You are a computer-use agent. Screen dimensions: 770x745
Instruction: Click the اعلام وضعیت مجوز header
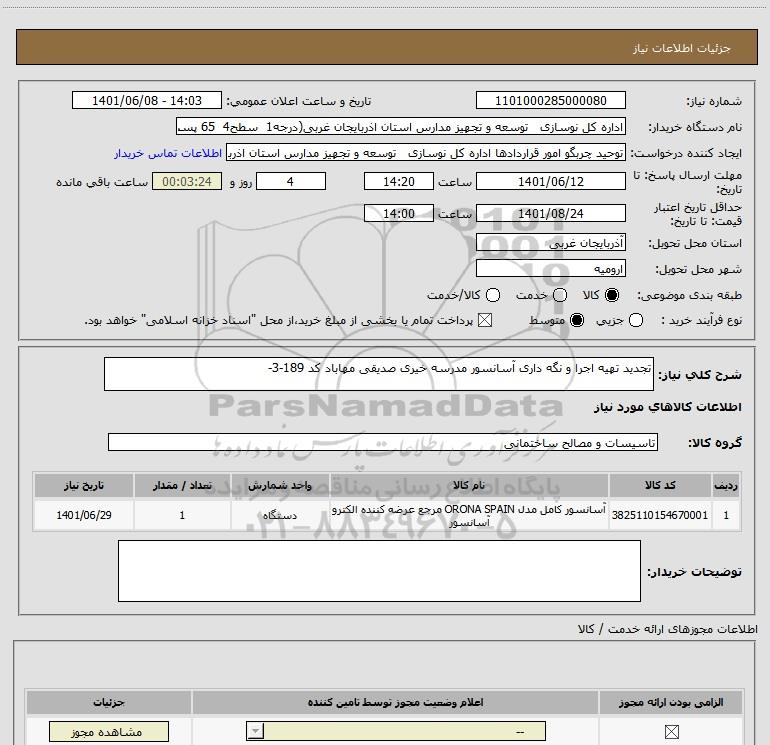coord(395,702)
